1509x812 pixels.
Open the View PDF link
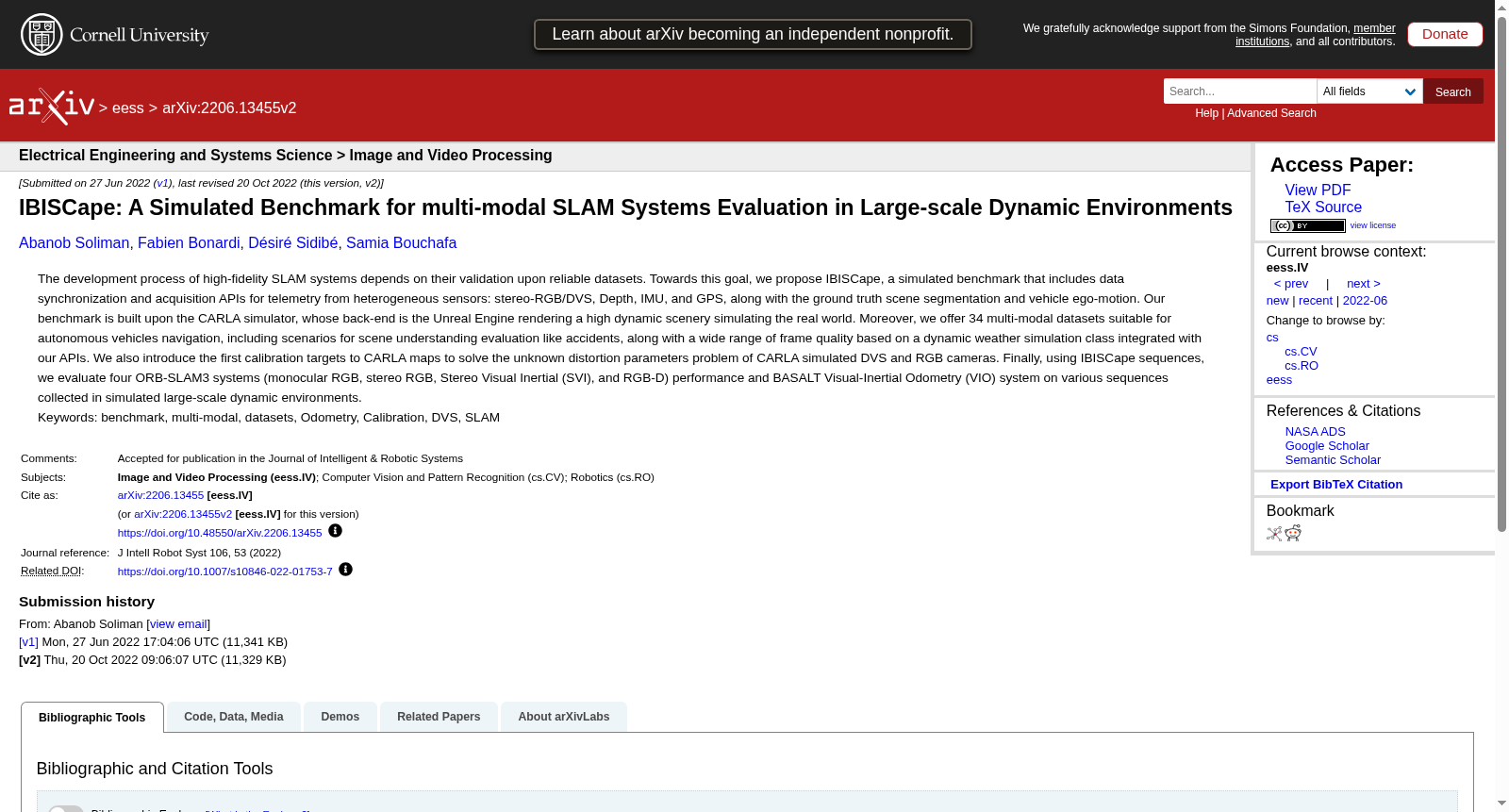(1318, 190)
